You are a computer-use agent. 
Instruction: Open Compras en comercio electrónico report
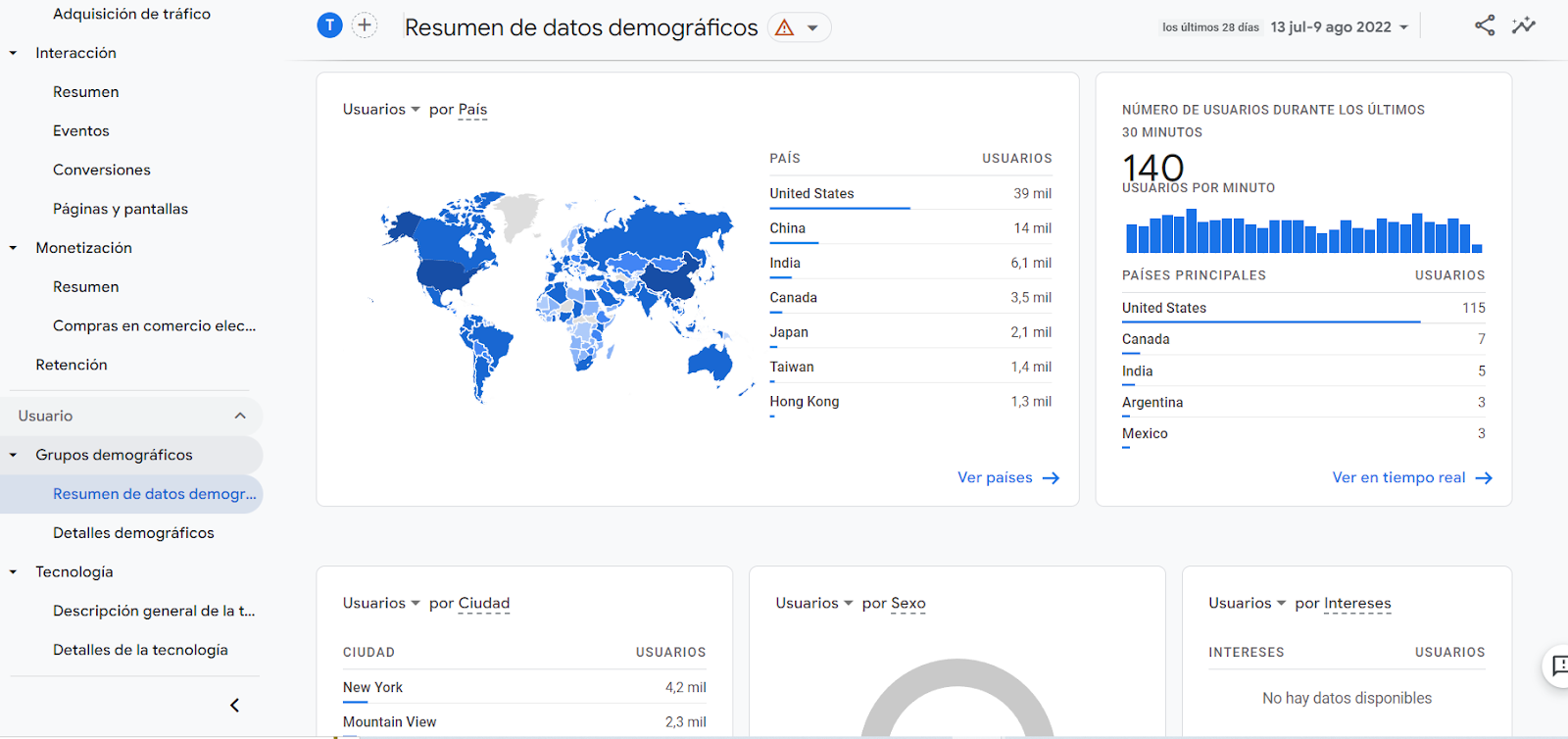click(x=154, y=325)
